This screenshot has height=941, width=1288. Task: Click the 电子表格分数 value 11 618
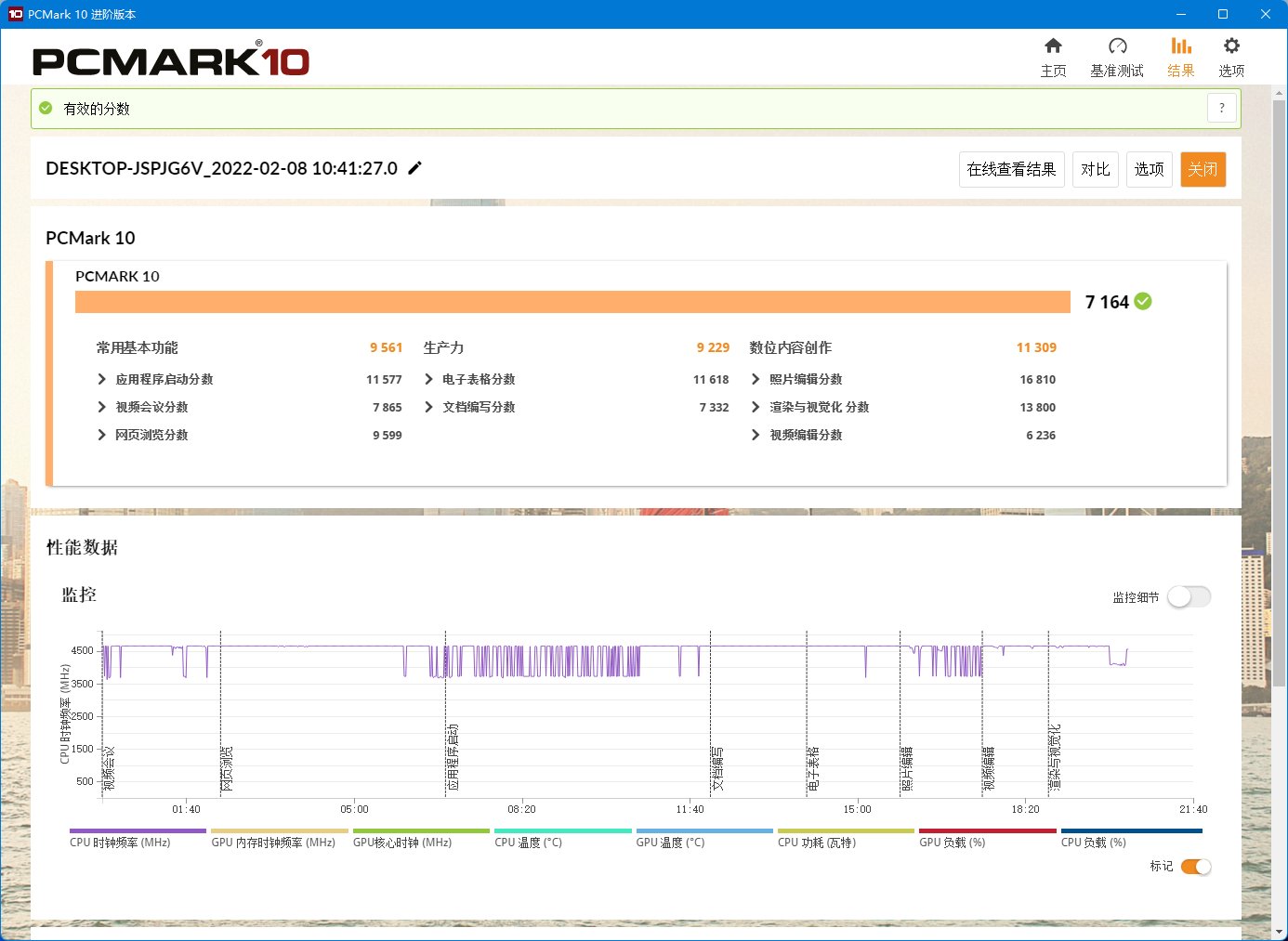click(x=711, y=379)
